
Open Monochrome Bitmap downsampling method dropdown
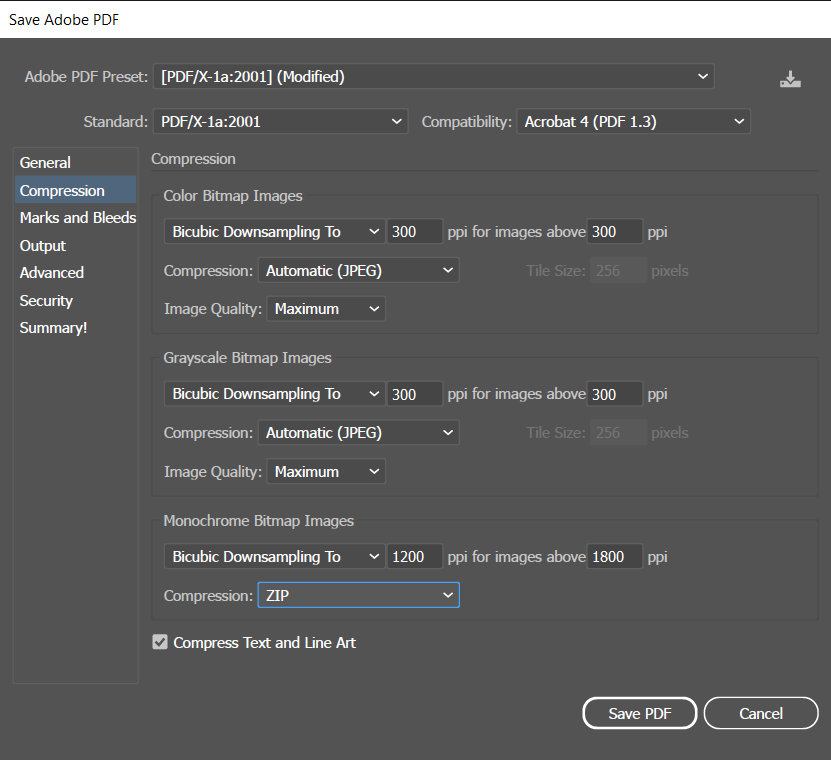(275, 556)
